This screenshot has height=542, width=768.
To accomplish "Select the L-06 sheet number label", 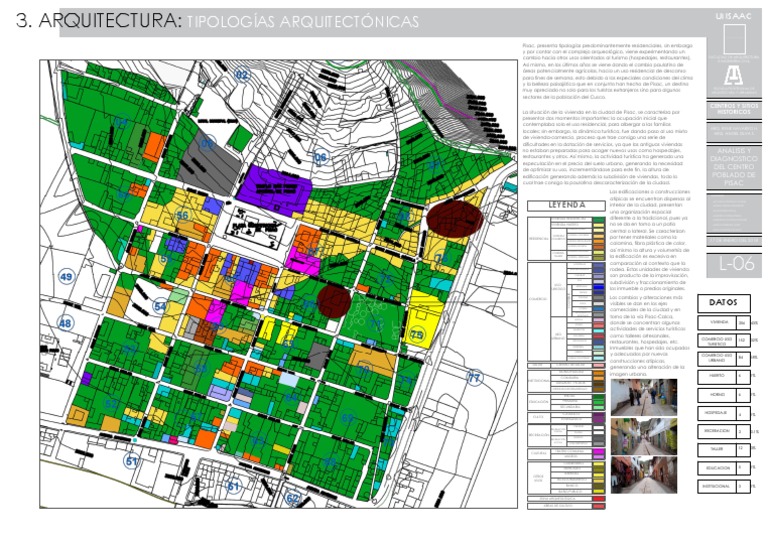I will 735,264.
